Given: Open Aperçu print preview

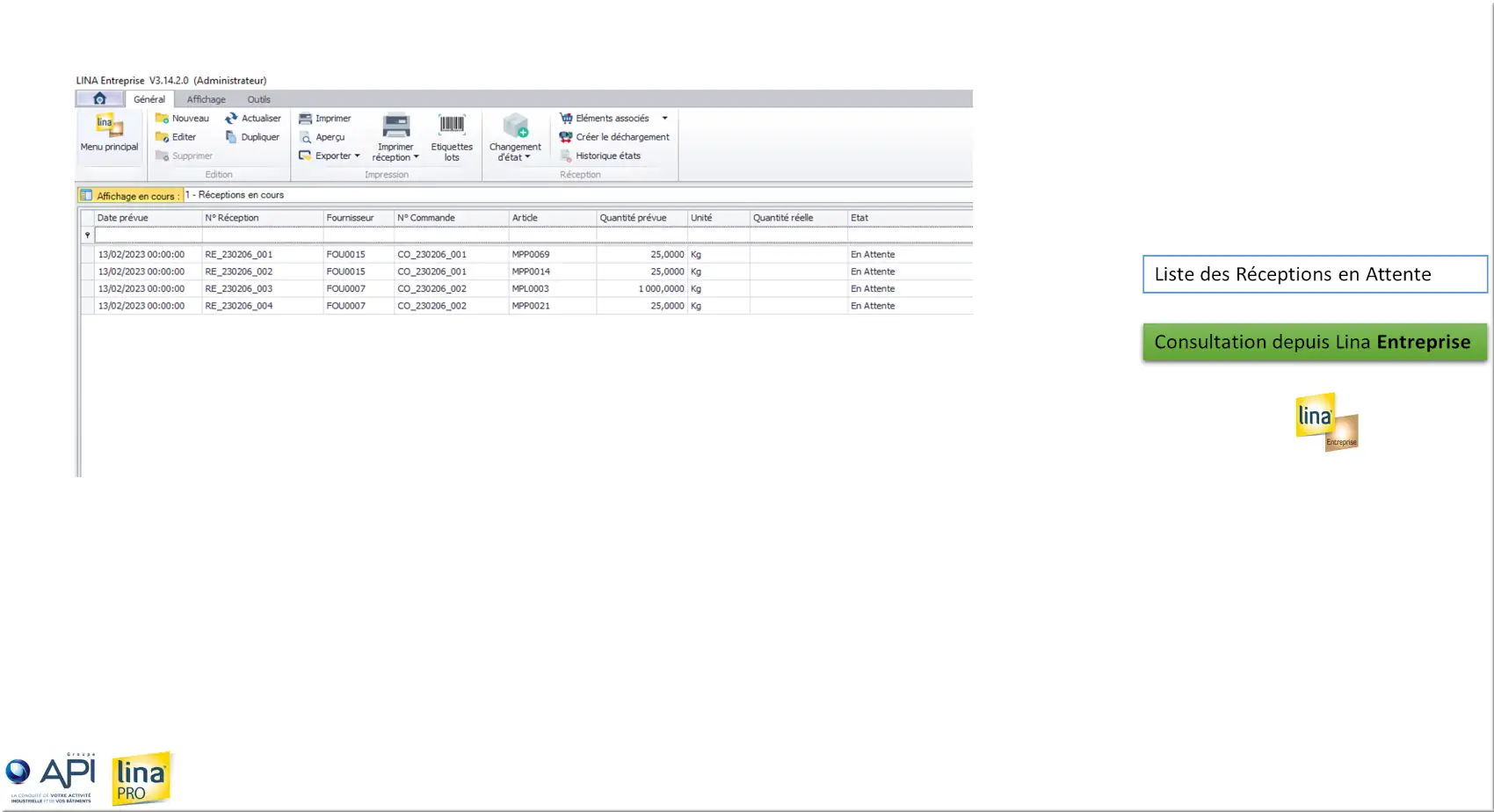Looking at the screenshot, I should pos(322,137).
